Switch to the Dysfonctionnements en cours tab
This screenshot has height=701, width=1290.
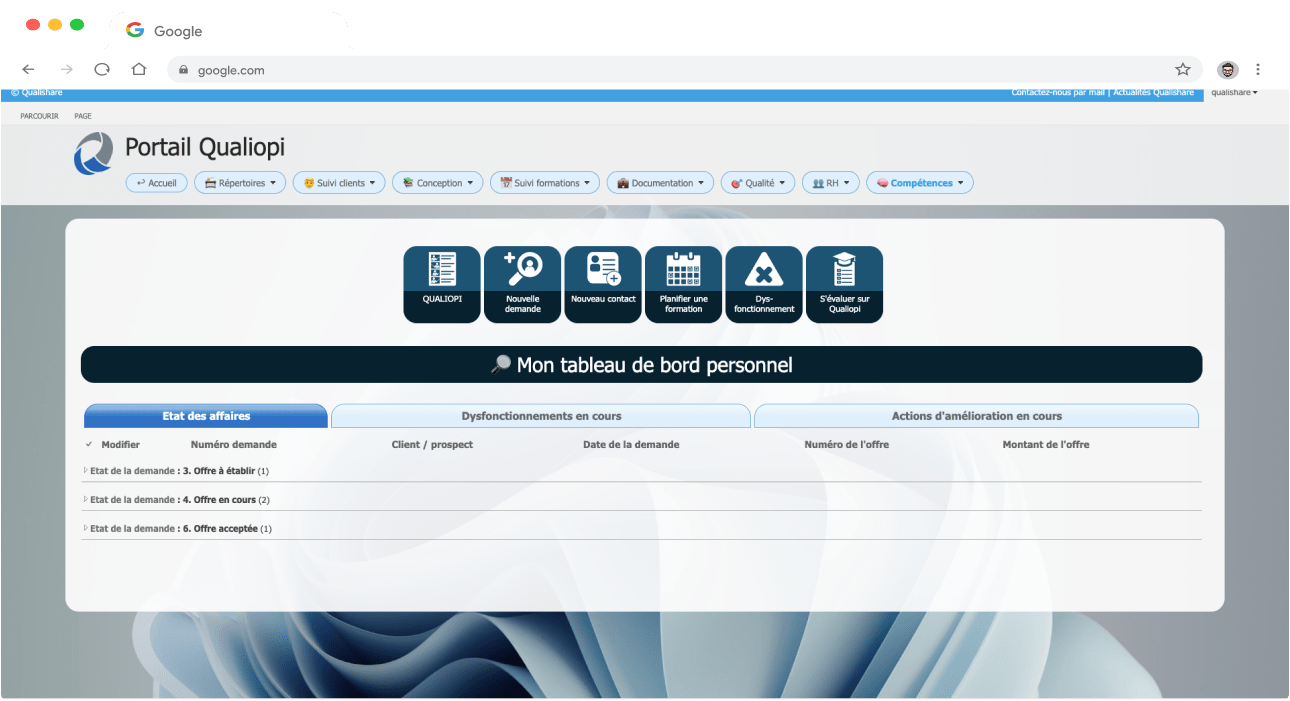tap(540, 416)
